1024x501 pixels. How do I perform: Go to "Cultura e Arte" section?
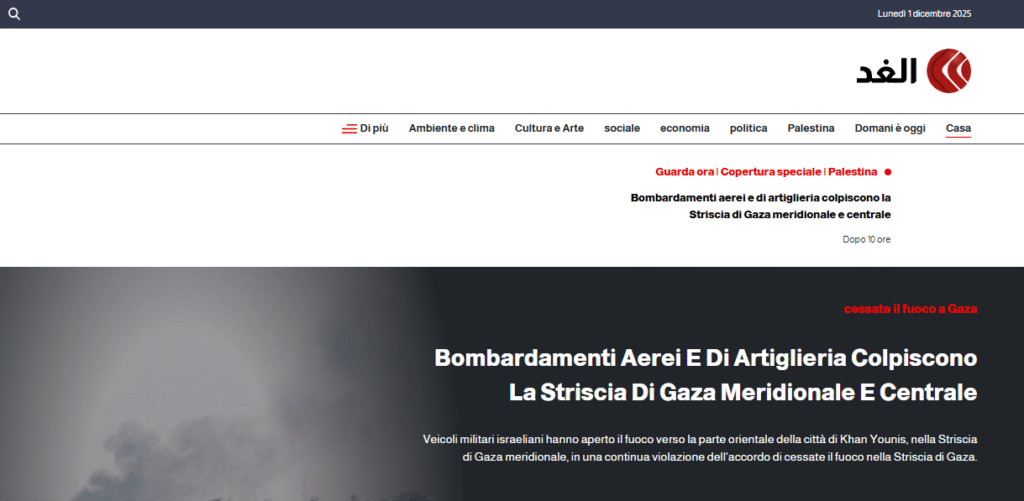549,128
